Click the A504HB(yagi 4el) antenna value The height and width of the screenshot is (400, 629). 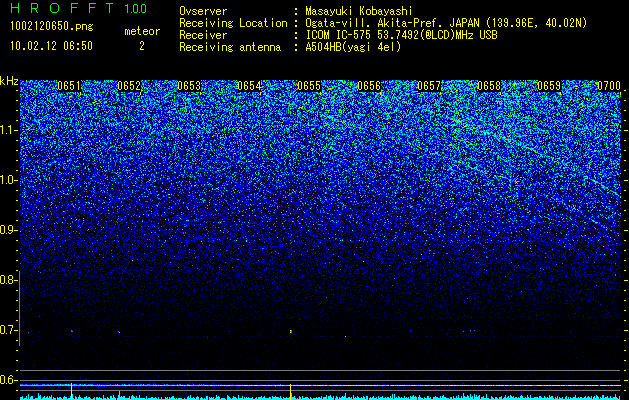pyautogui.click(x=353, y=47)
